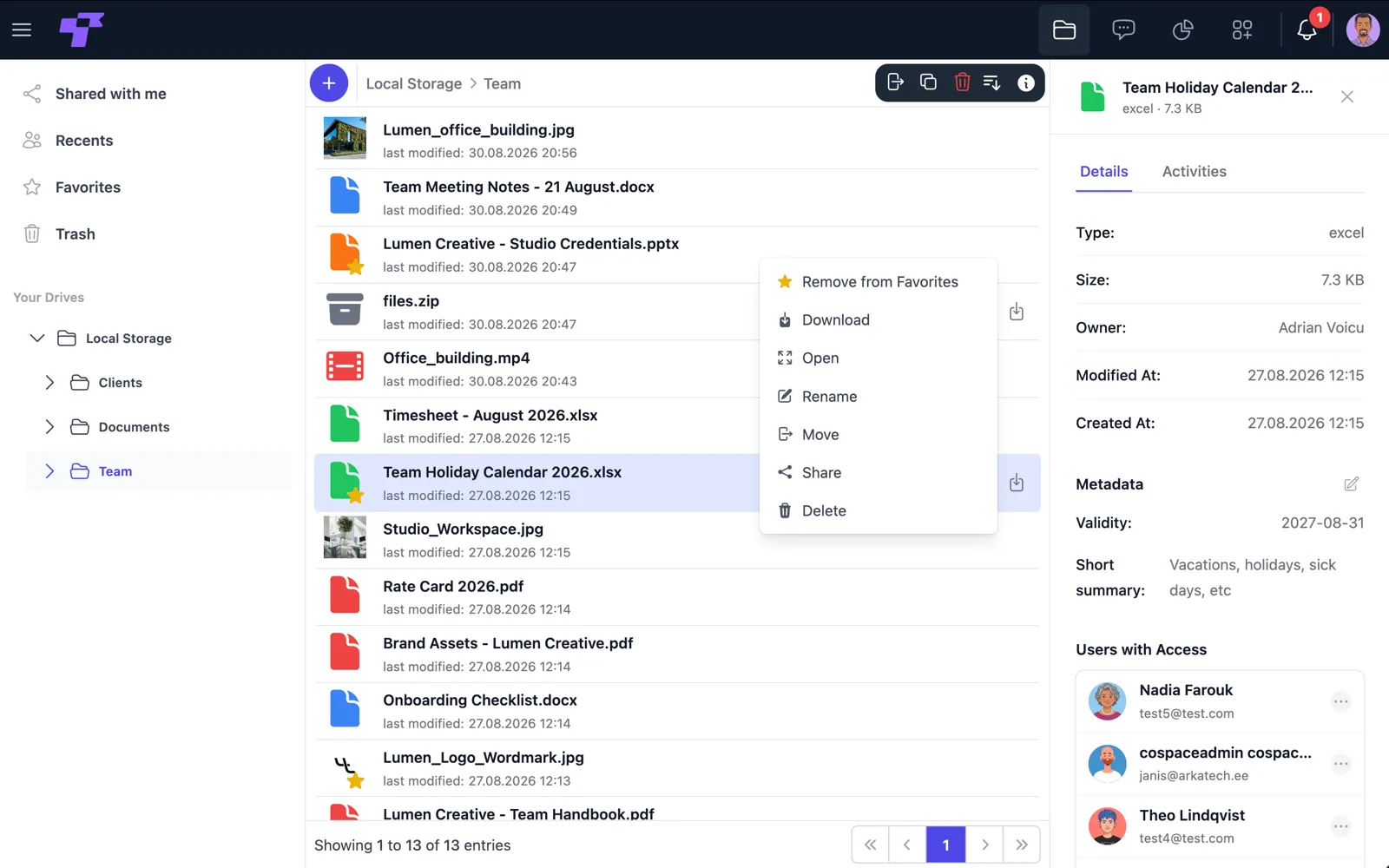Collapse the Local Storage drive
The height and width of the screenshot is (868, 1389).
(x=37, y=338)
